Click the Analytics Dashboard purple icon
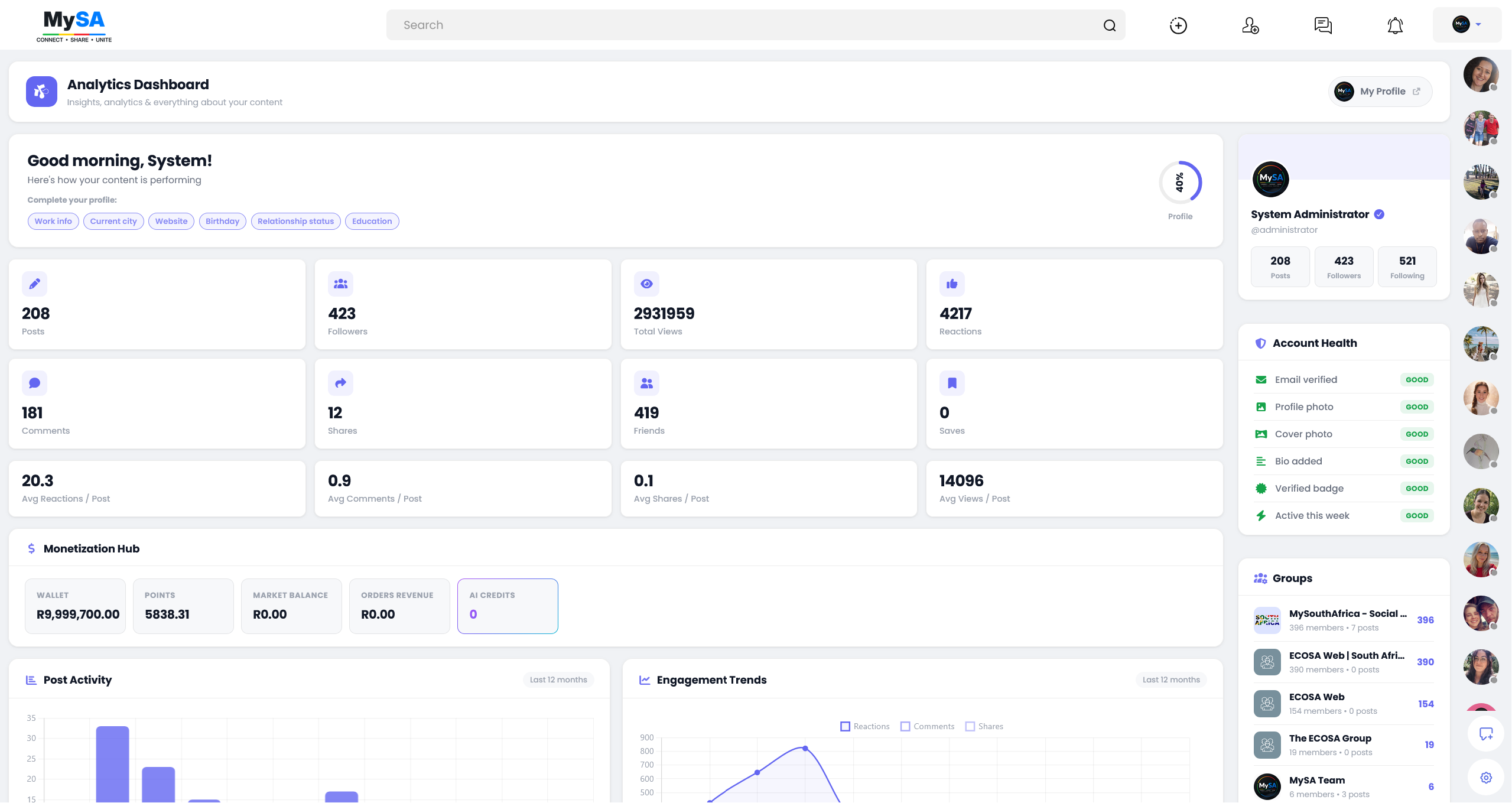This screenshot has width=1512, height=803. click(41, 92)
